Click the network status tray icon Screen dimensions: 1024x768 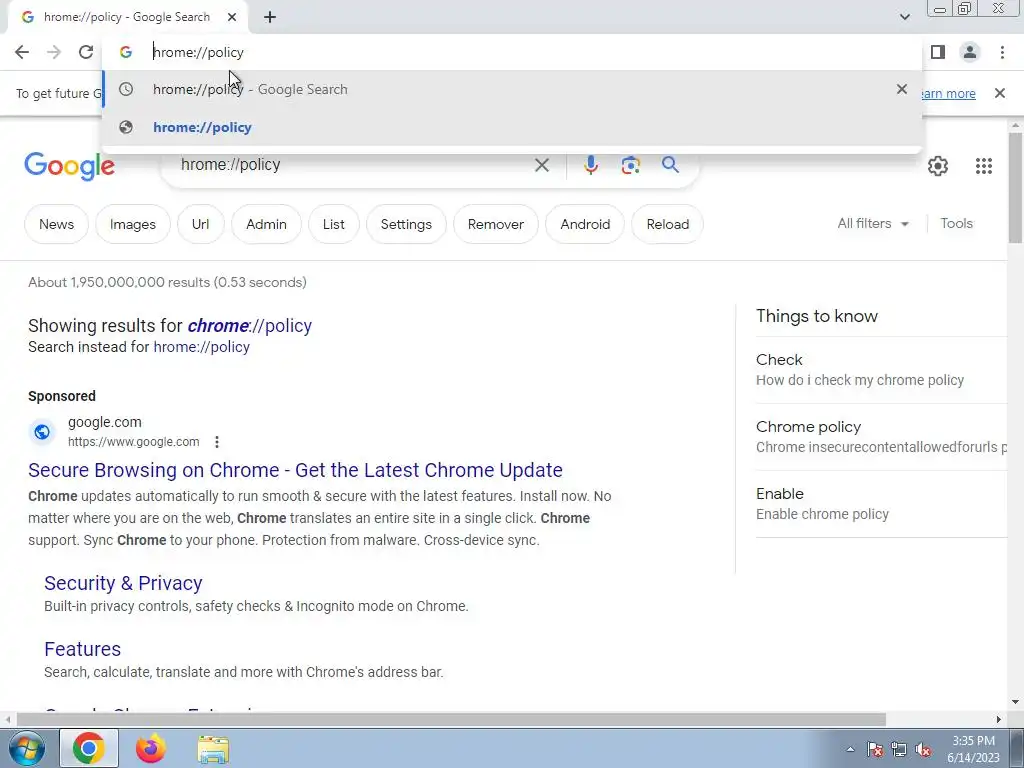click(899, 750)
